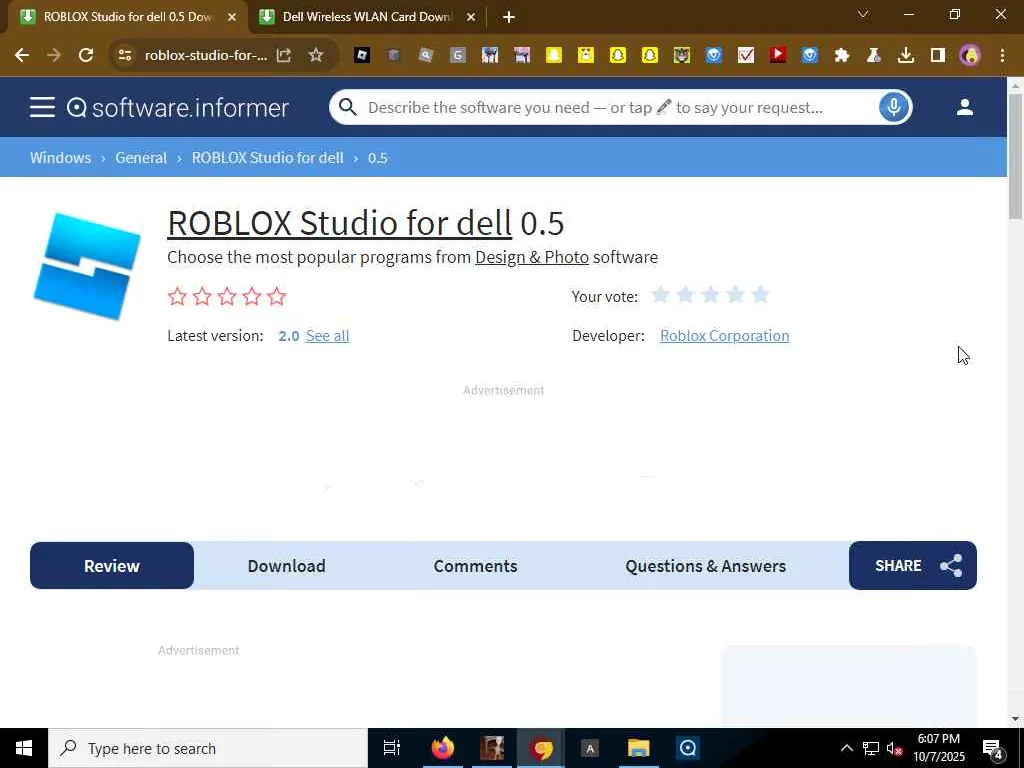The width and height of the screenshot is (1024, 768).
Task: Open the Extensions puzzle piece menu
Action: (841, 56)
